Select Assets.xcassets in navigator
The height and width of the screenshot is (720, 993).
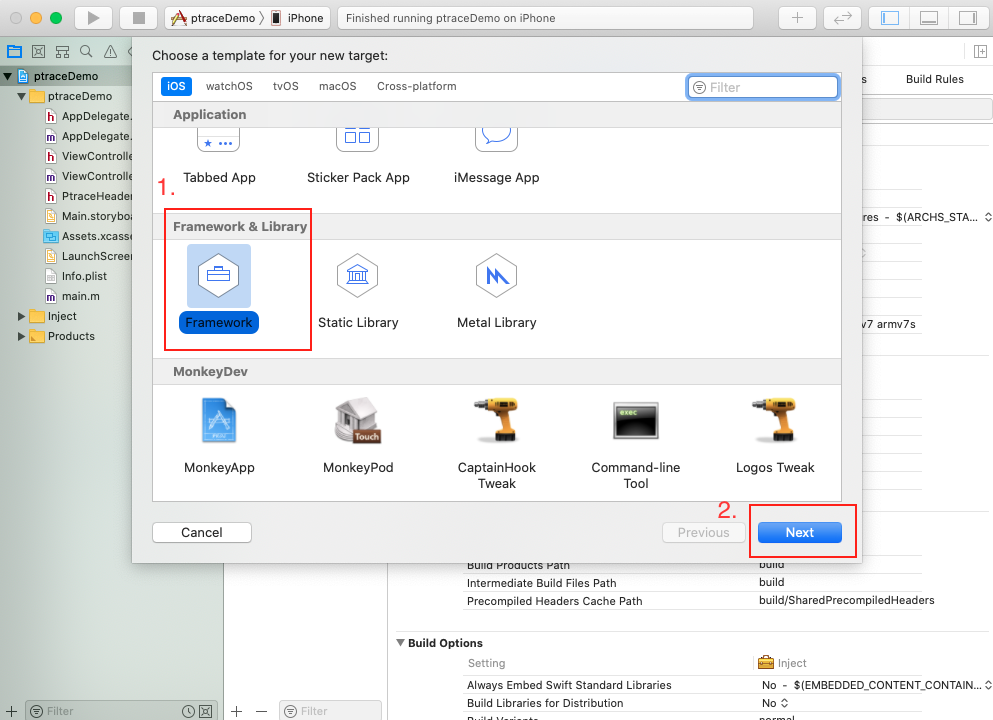click(x=87, y=236)
